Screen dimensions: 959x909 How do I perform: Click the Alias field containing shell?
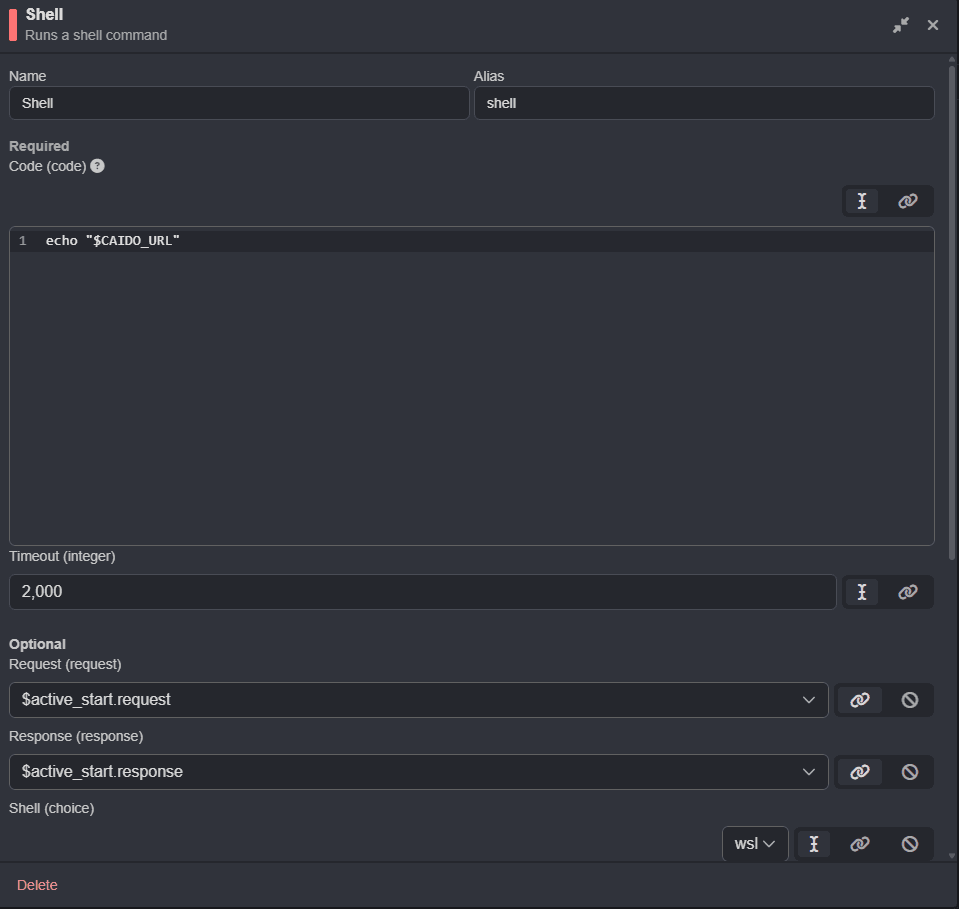[703, 102]
